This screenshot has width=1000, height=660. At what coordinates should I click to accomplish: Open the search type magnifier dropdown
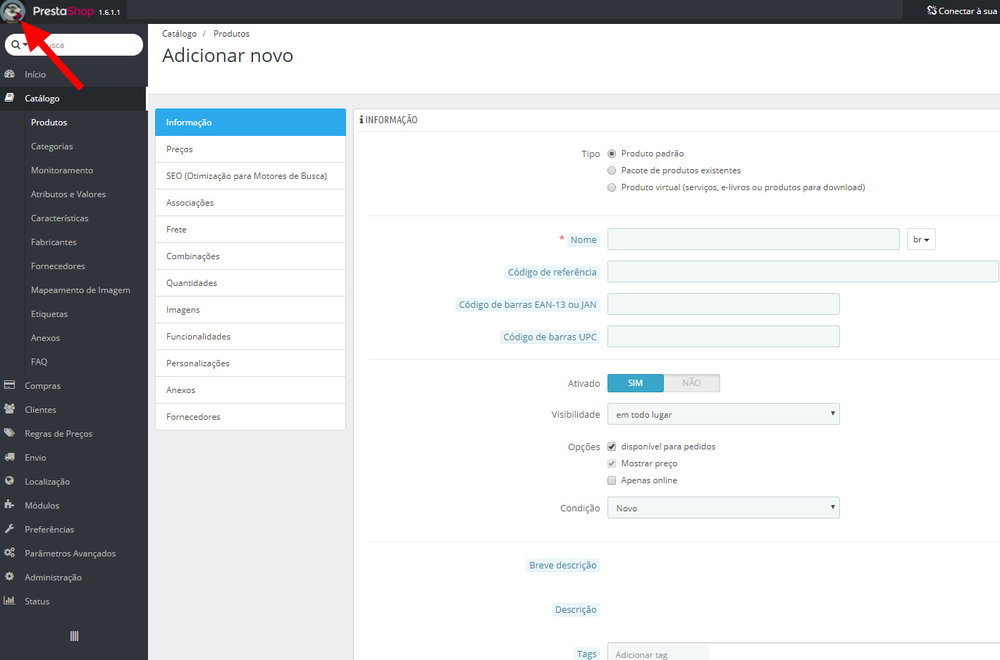coord(19,45)
